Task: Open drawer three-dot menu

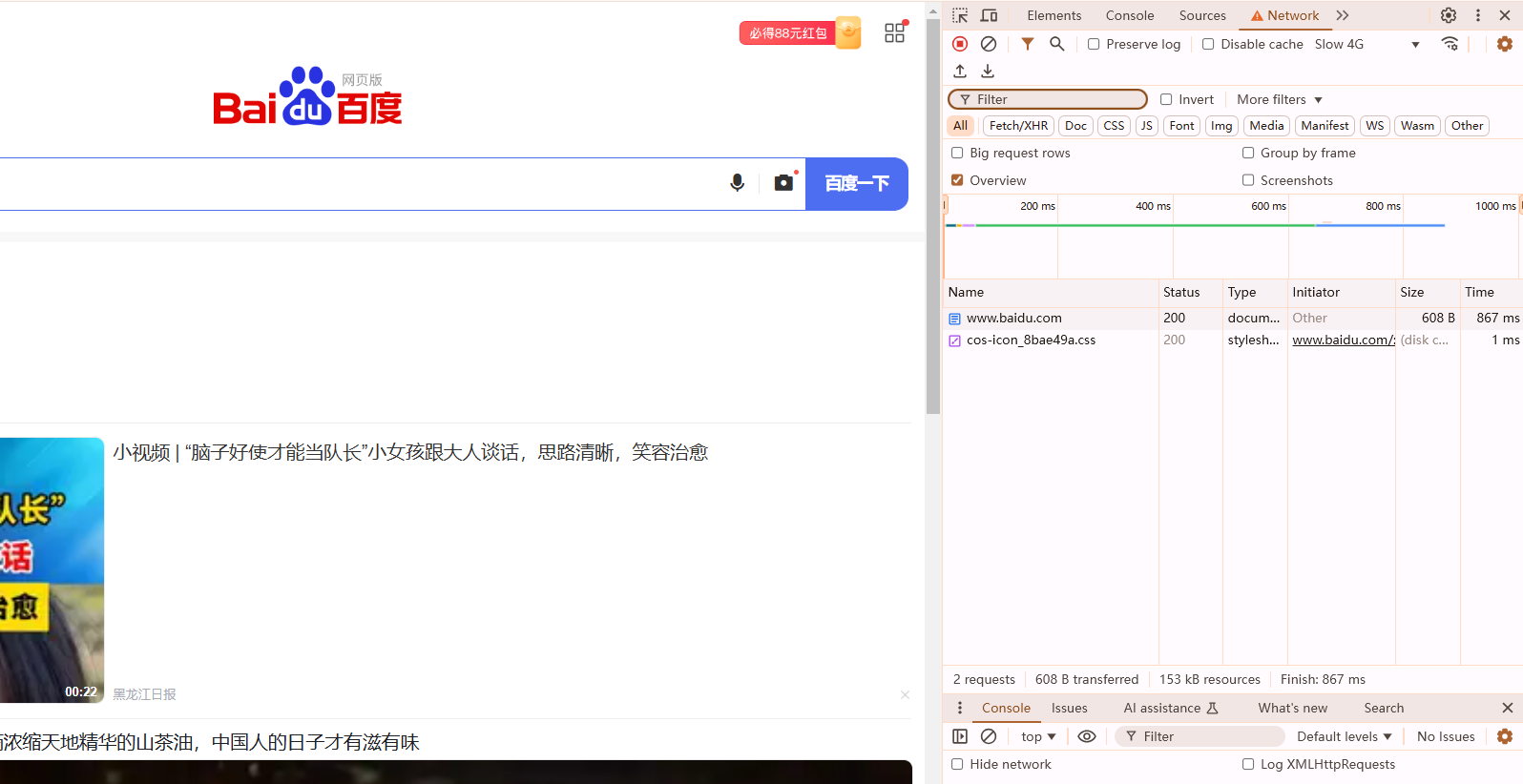Action: click(960, 708)
